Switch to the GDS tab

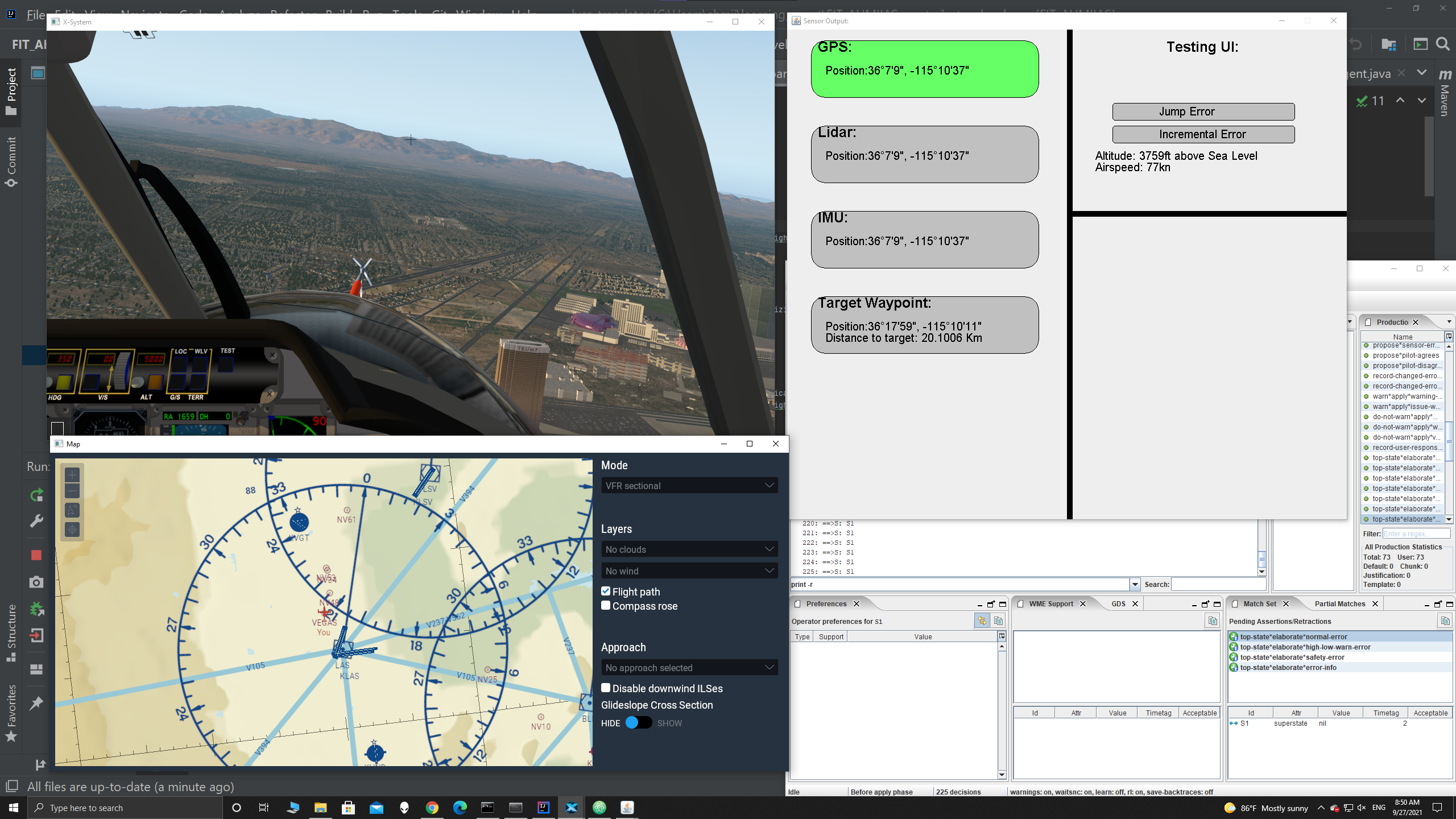1118,604
